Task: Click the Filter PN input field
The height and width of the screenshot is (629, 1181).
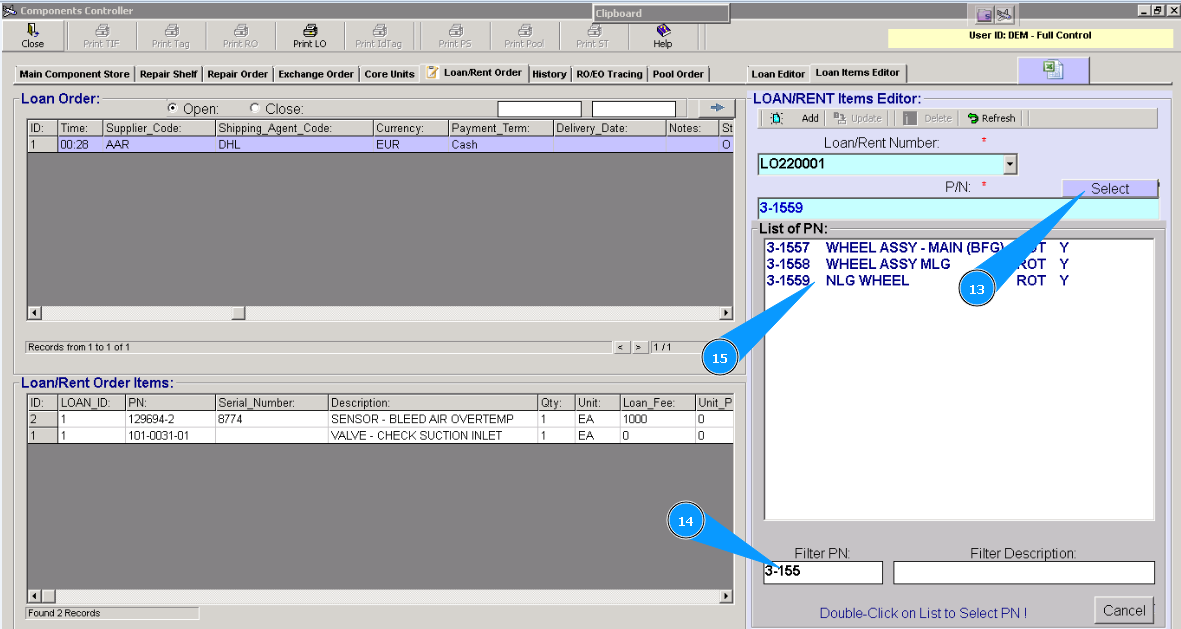Action: pos(822,572)
